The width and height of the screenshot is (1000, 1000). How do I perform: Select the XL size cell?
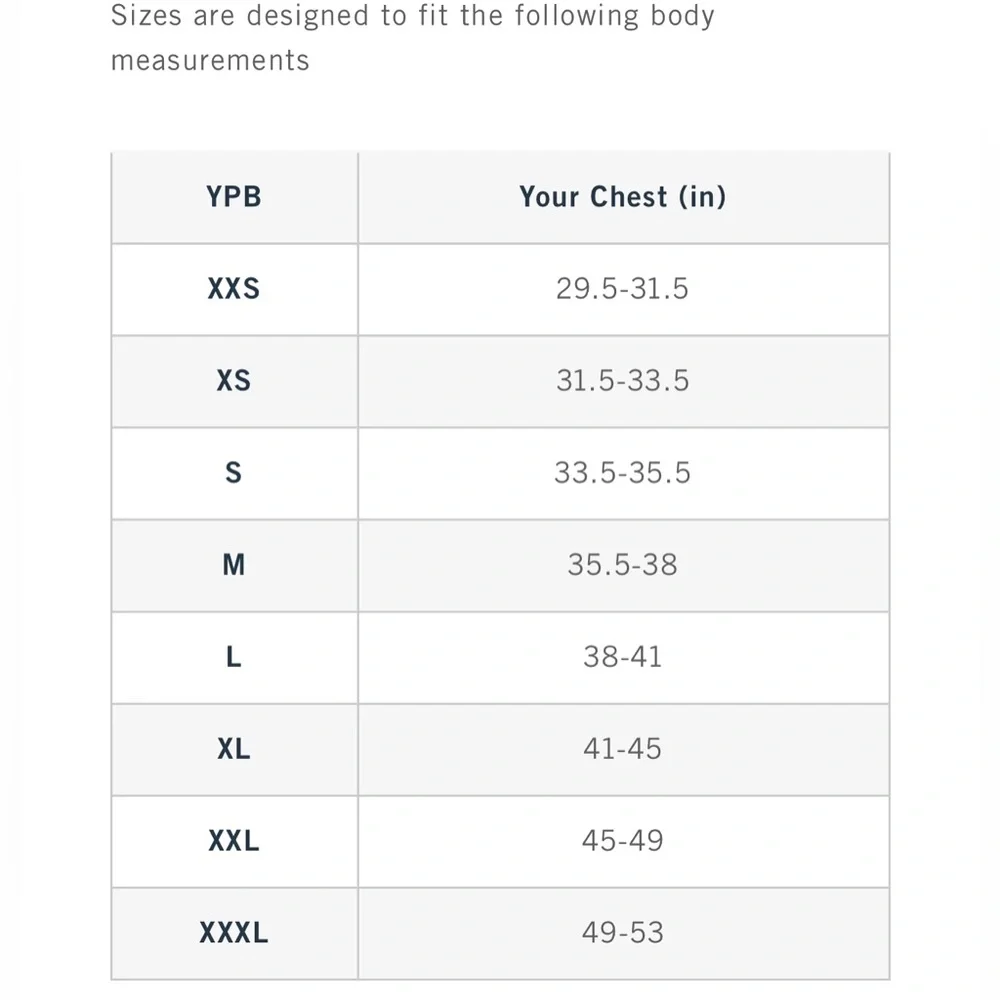(234, 749)
